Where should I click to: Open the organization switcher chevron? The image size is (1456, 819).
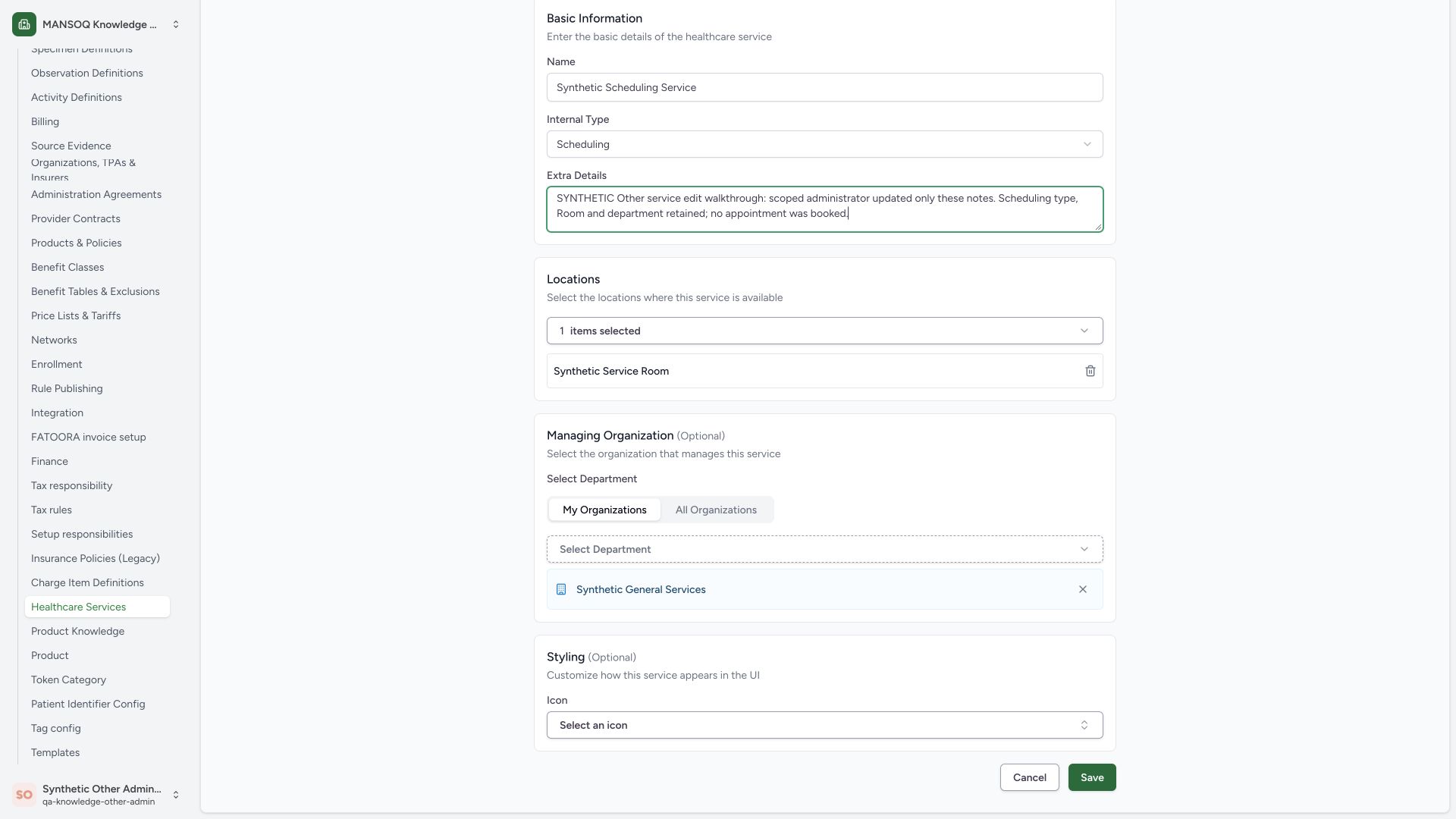pos(176,24)
